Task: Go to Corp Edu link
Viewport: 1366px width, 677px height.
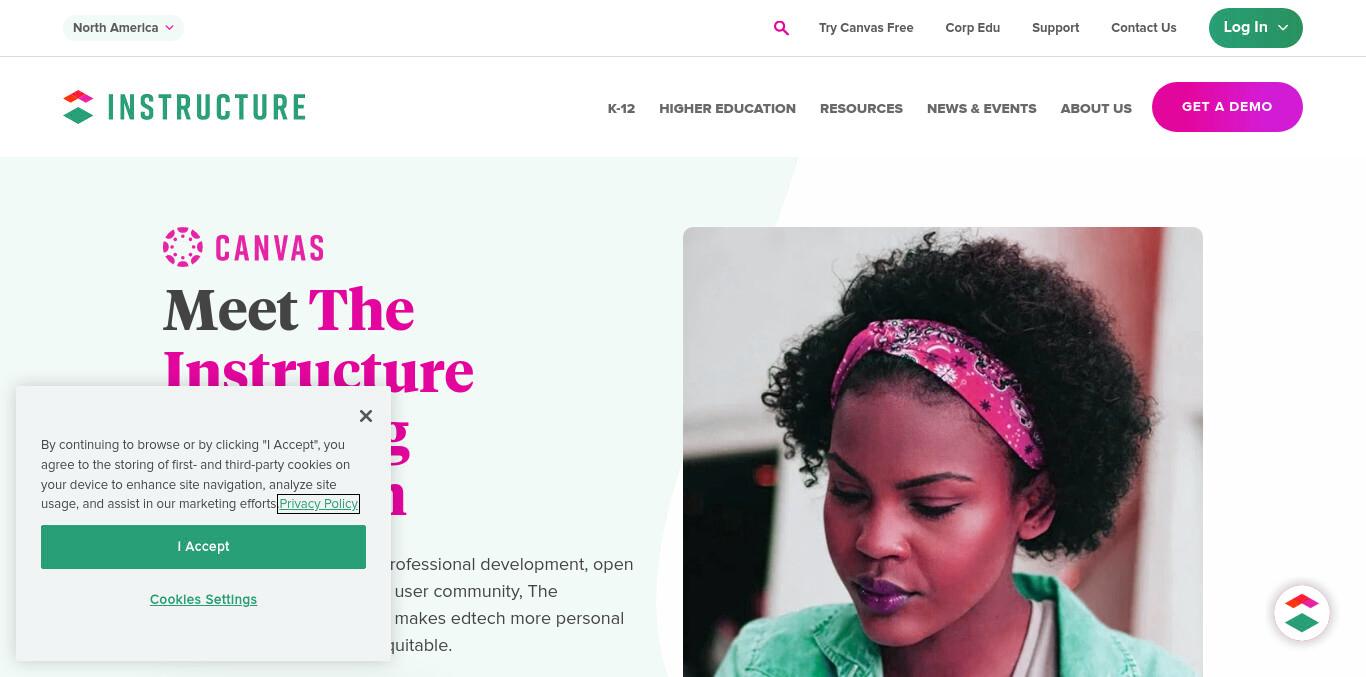Action: click(972, 28)
